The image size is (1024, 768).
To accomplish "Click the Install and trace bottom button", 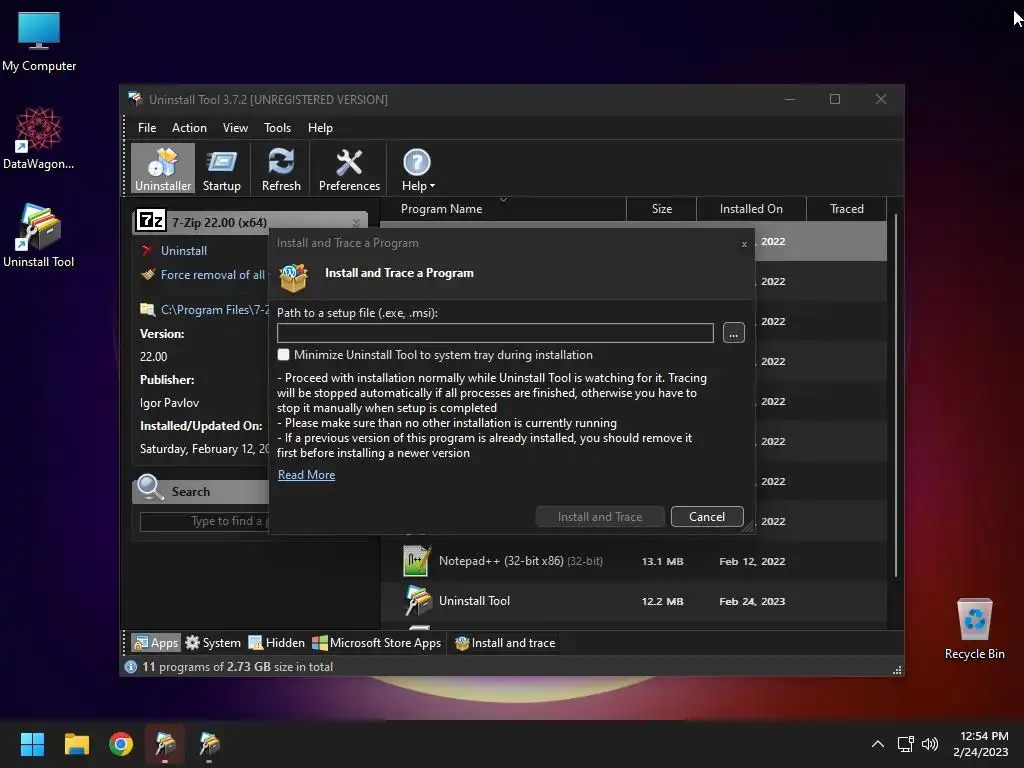I will pyautogui.click(x=505, y=643).
